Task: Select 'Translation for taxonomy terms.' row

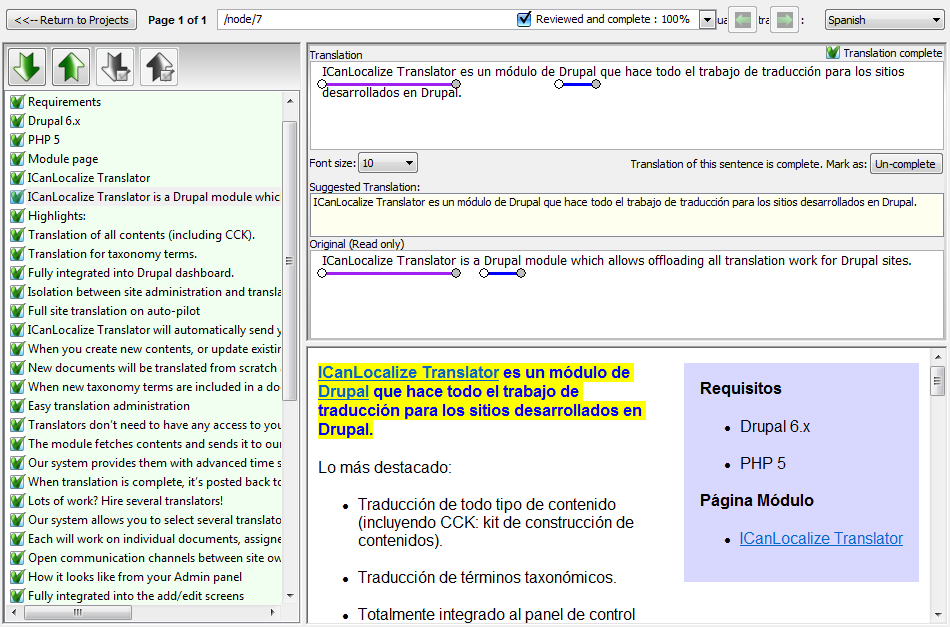Action: pyautogui.click(x=112, y=254)
